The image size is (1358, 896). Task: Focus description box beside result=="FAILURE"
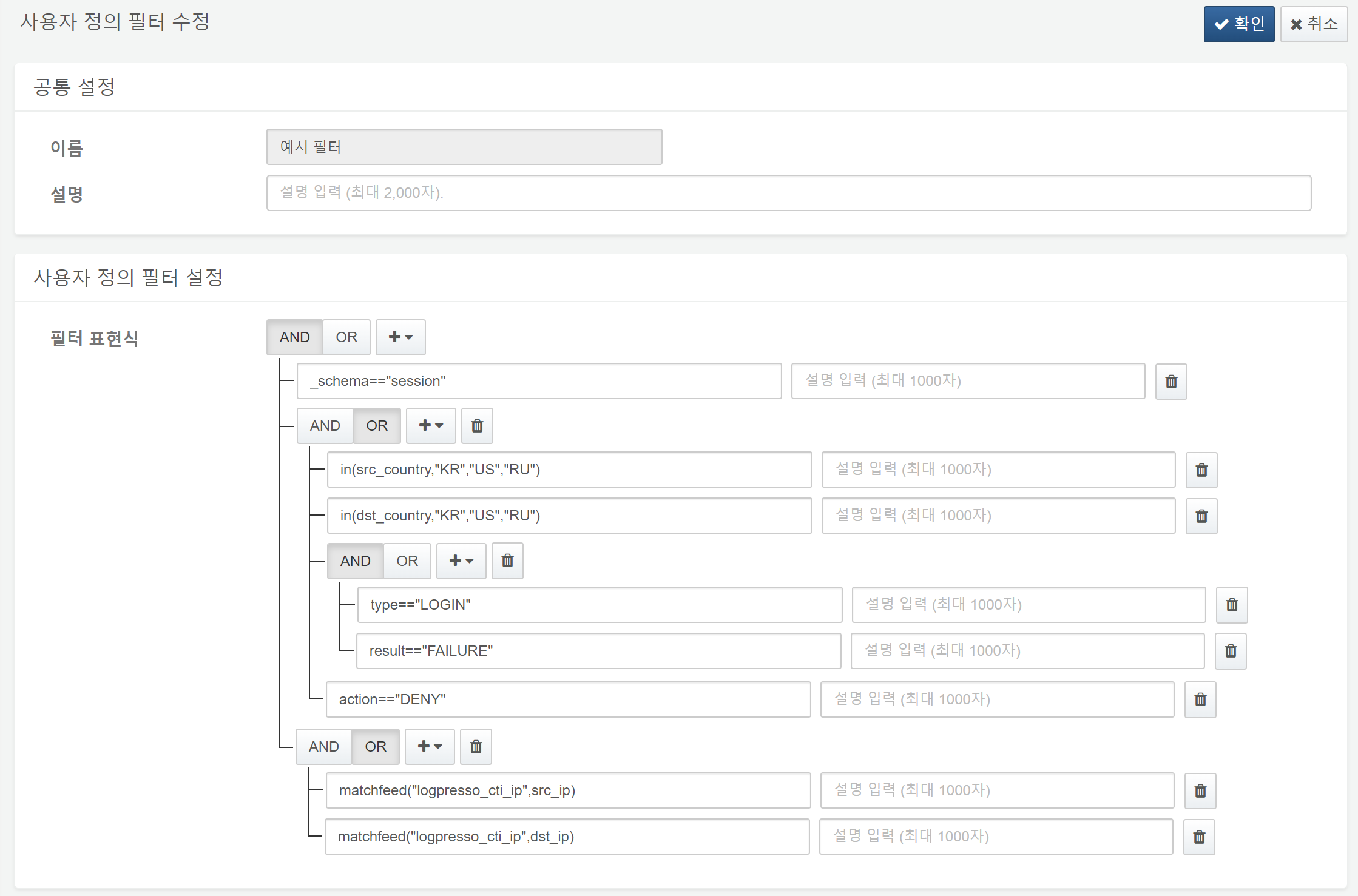(1028, 651)
